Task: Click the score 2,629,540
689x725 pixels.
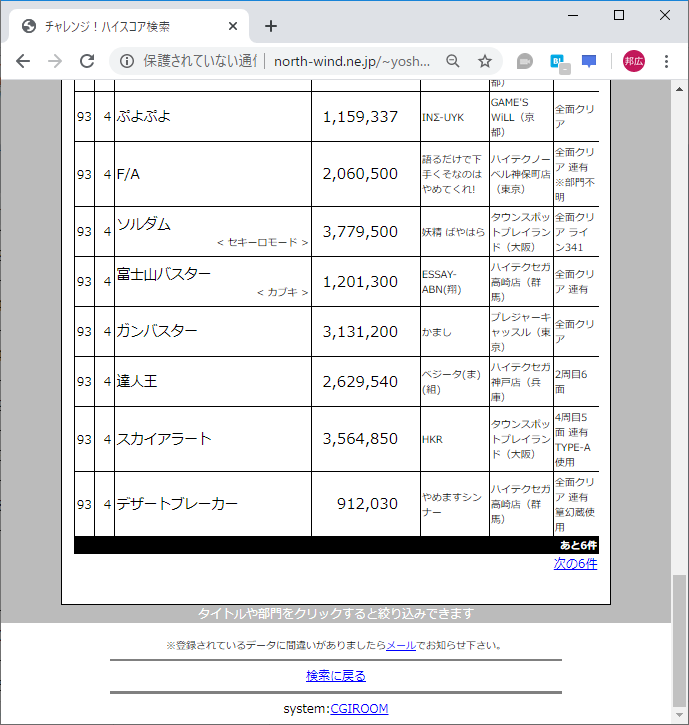Action: point(360,381)
